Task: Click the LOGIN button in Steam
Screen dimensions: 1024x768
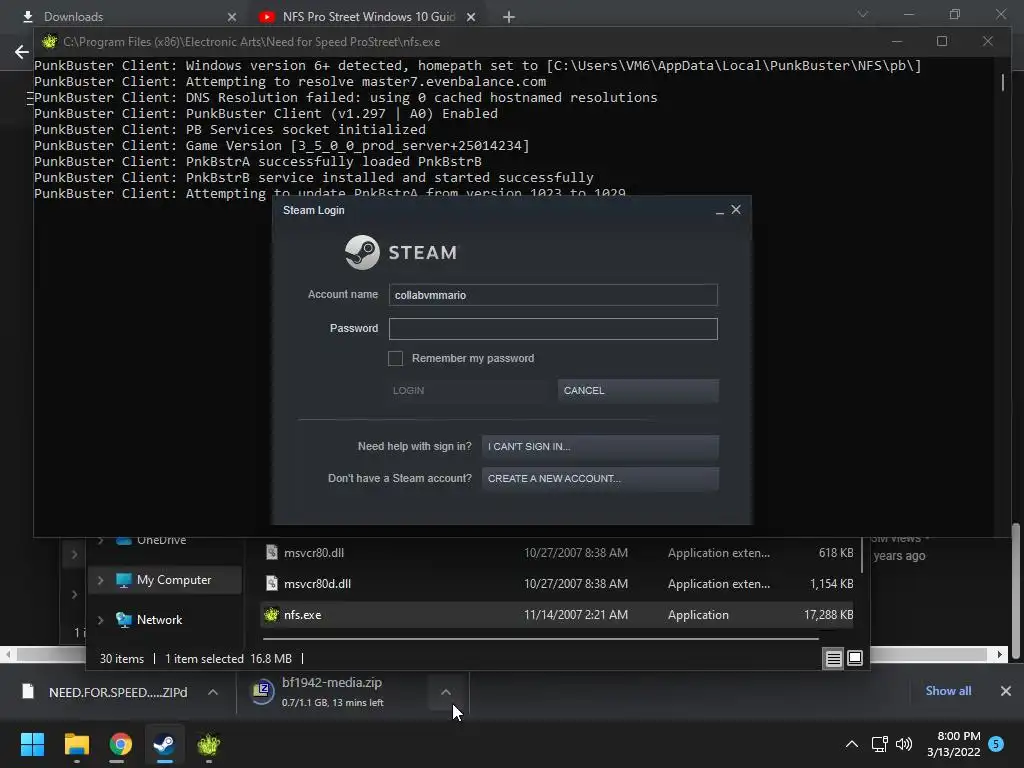Action: click(x=468, y=390)
